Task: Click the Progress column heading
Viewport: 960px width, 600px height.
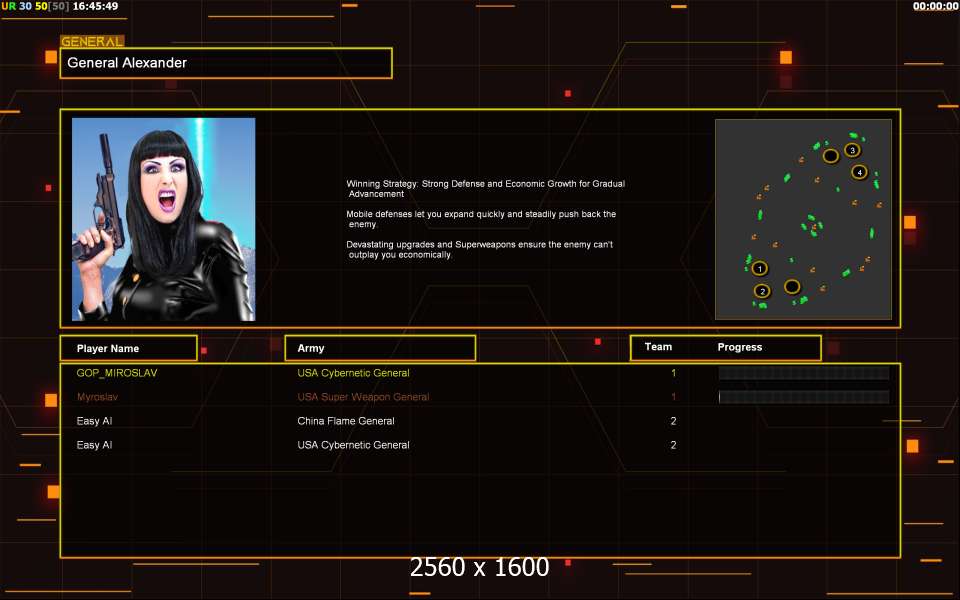Action: pos(740,347)
